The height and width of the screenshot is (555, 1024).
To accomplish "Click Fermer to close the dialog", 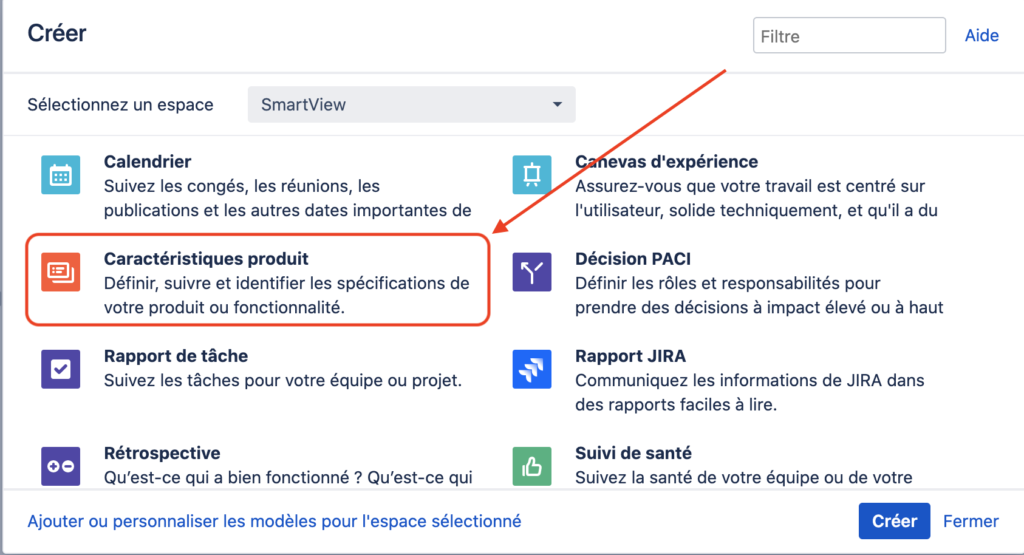I will coord(970,521).
